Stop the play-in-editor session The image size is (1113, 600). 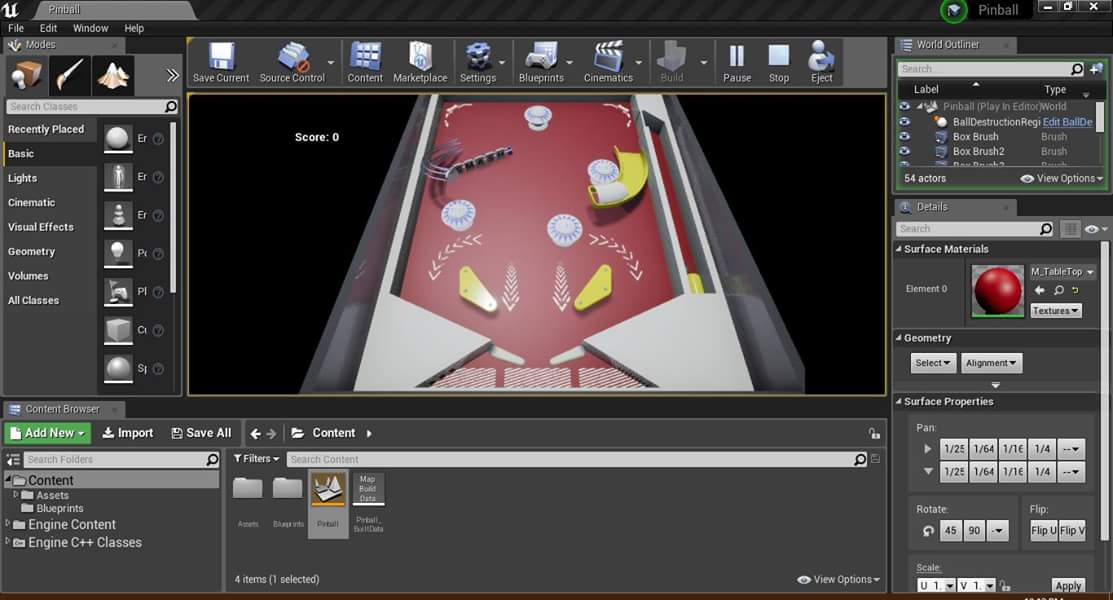(x=779, y=62)
